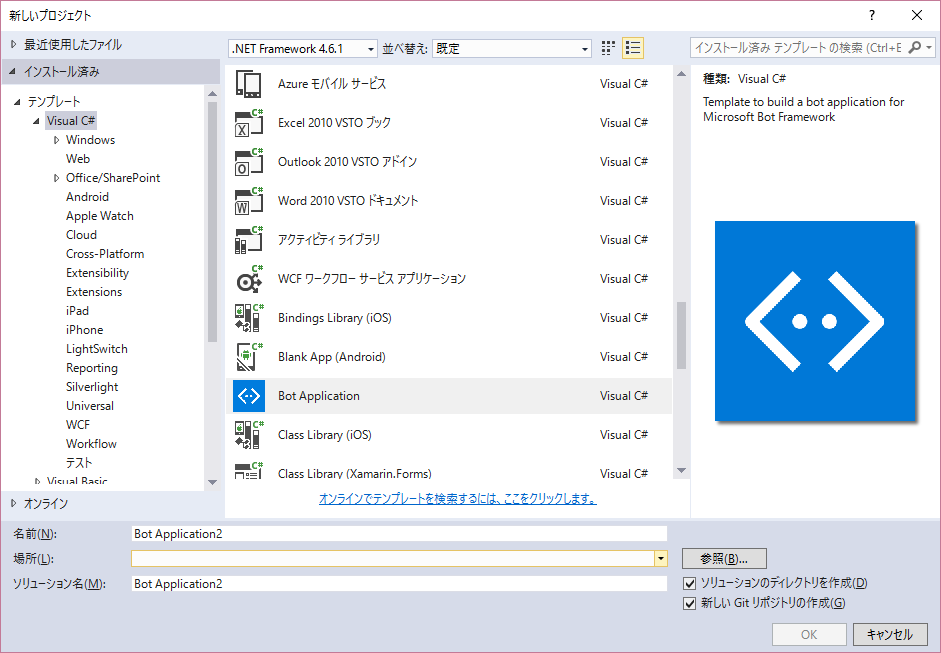This screenshot has height=653, width=941.
Task: Expand the Office/SharePoint node arrow
Action: 56,178
